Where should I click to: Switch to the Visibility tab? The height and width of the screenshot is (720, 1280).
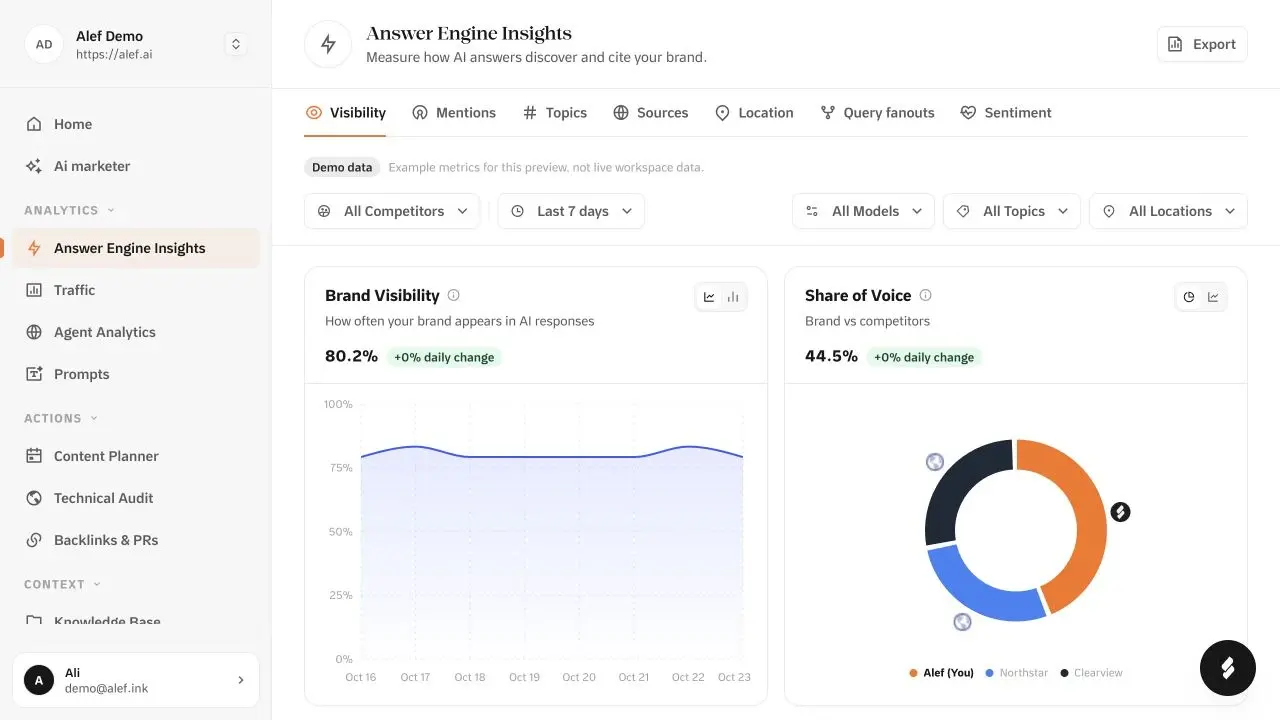click(x=346, y=113)
